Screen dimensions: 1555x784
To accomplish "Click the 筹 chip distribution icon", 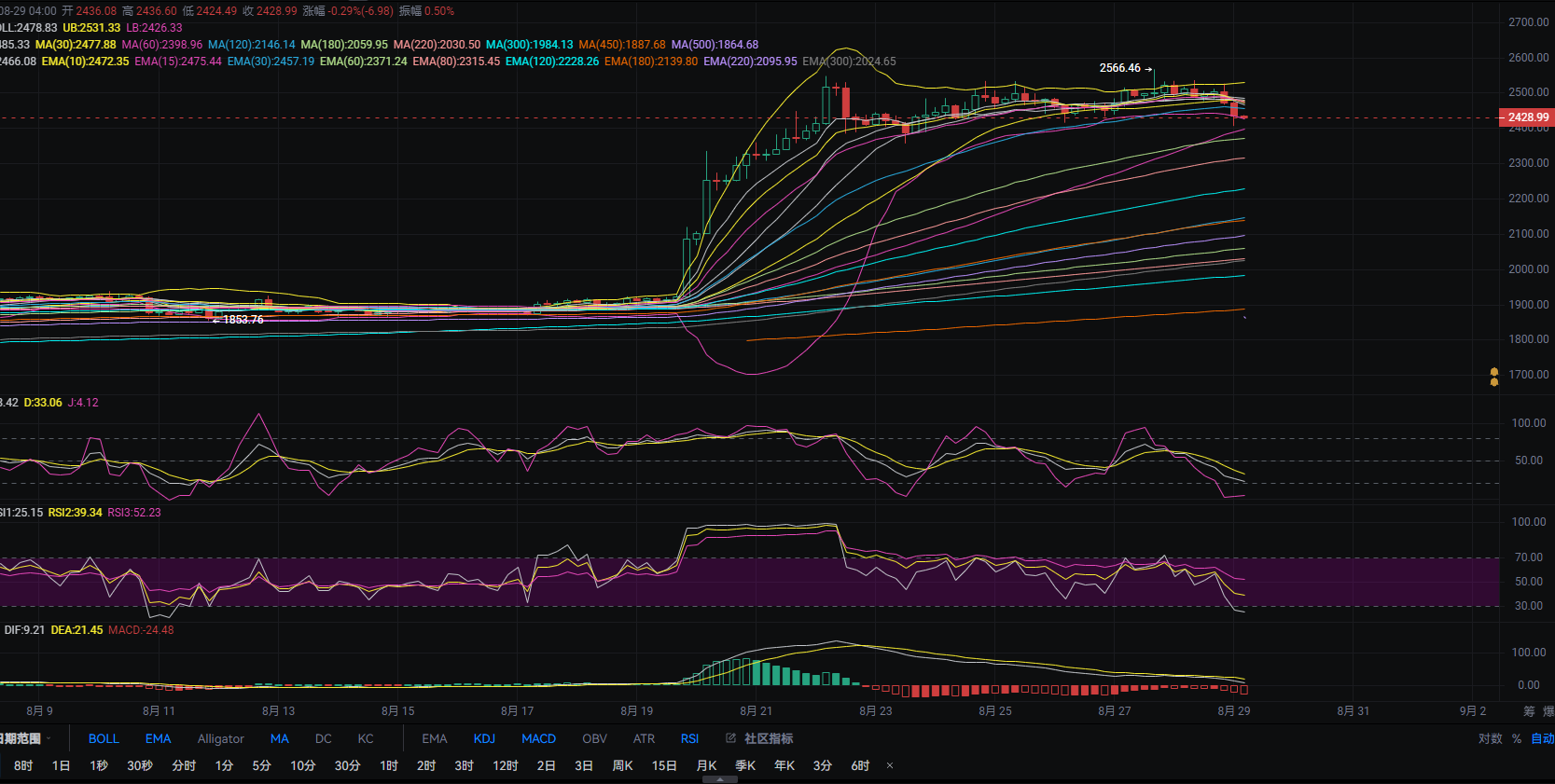I will click(x=1529, y=711).
